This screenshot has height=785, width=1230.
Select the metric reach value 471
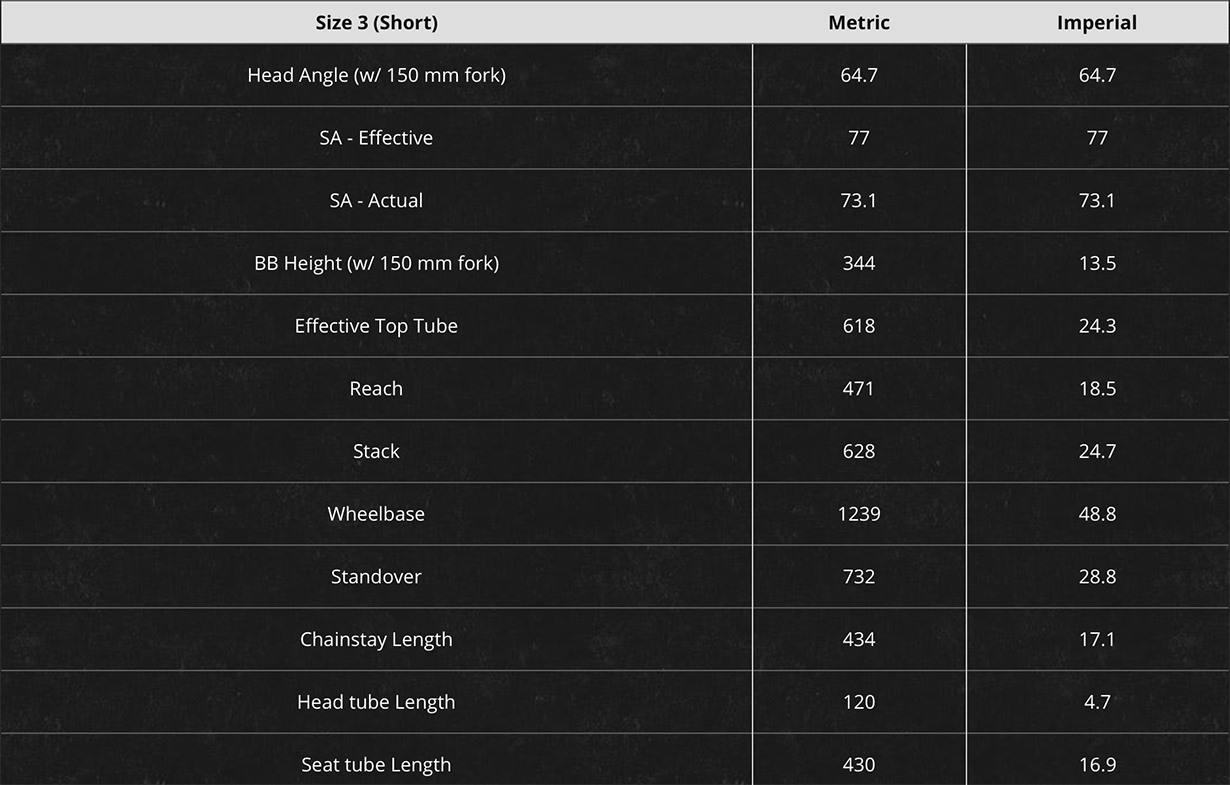point(859,389)
